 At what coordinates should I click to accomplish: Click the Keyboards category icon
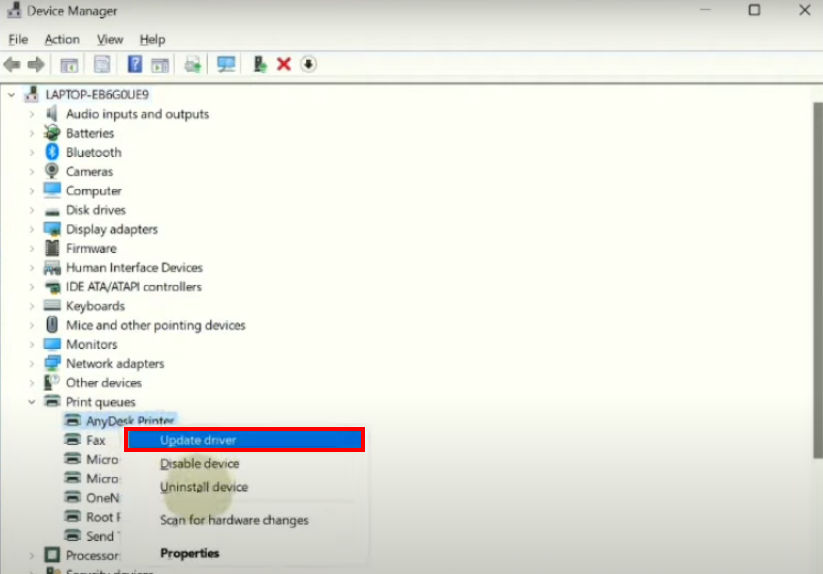coord(52,305)
